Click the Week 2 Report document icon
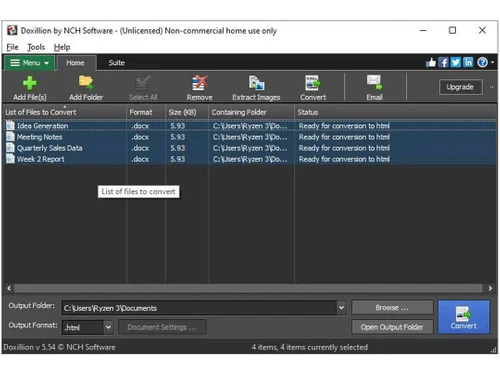This screenshot has width=500, height=375. (10, 159)
